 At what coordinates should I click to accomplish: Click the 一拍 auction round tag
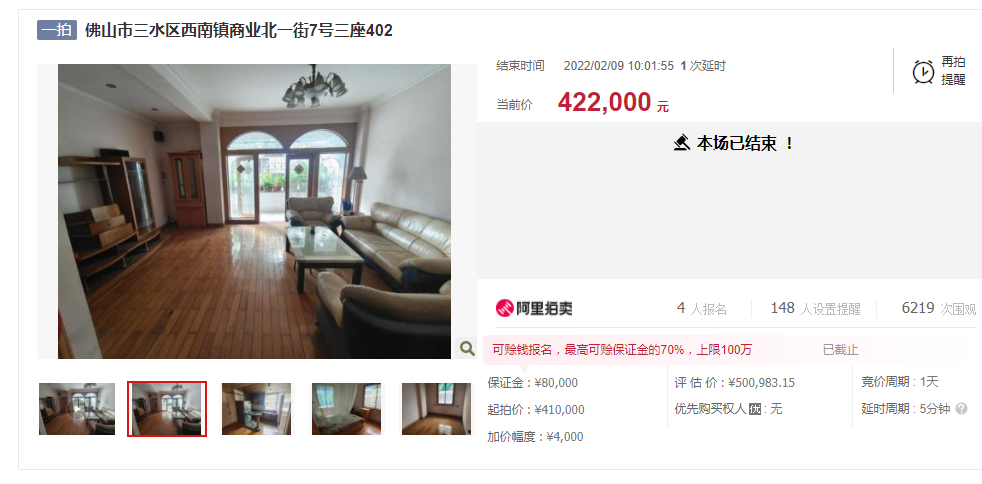(57, 30)
